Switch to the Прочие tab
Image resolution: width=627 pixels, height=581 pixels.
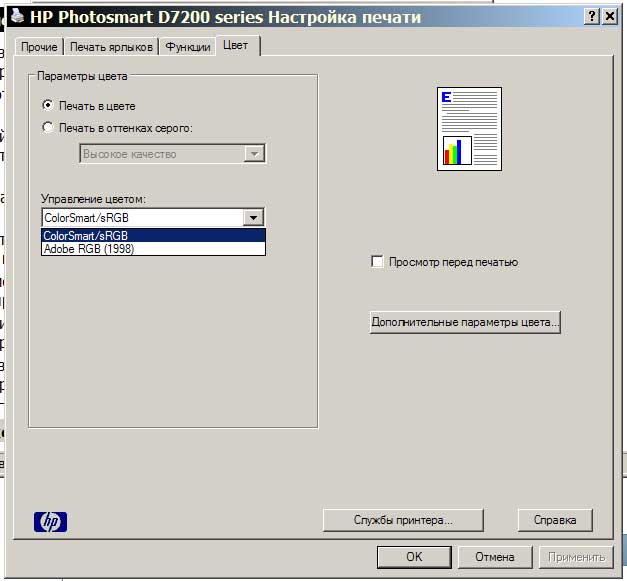pyautogui.click(x=39, y=47)
